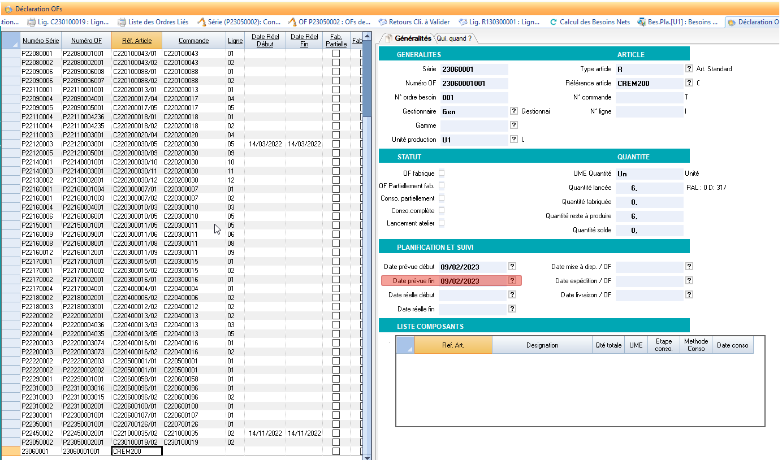Screen dimensions: 781x461
Task: Open date picker for Date livraison / OF
Action: coord(689,296)
